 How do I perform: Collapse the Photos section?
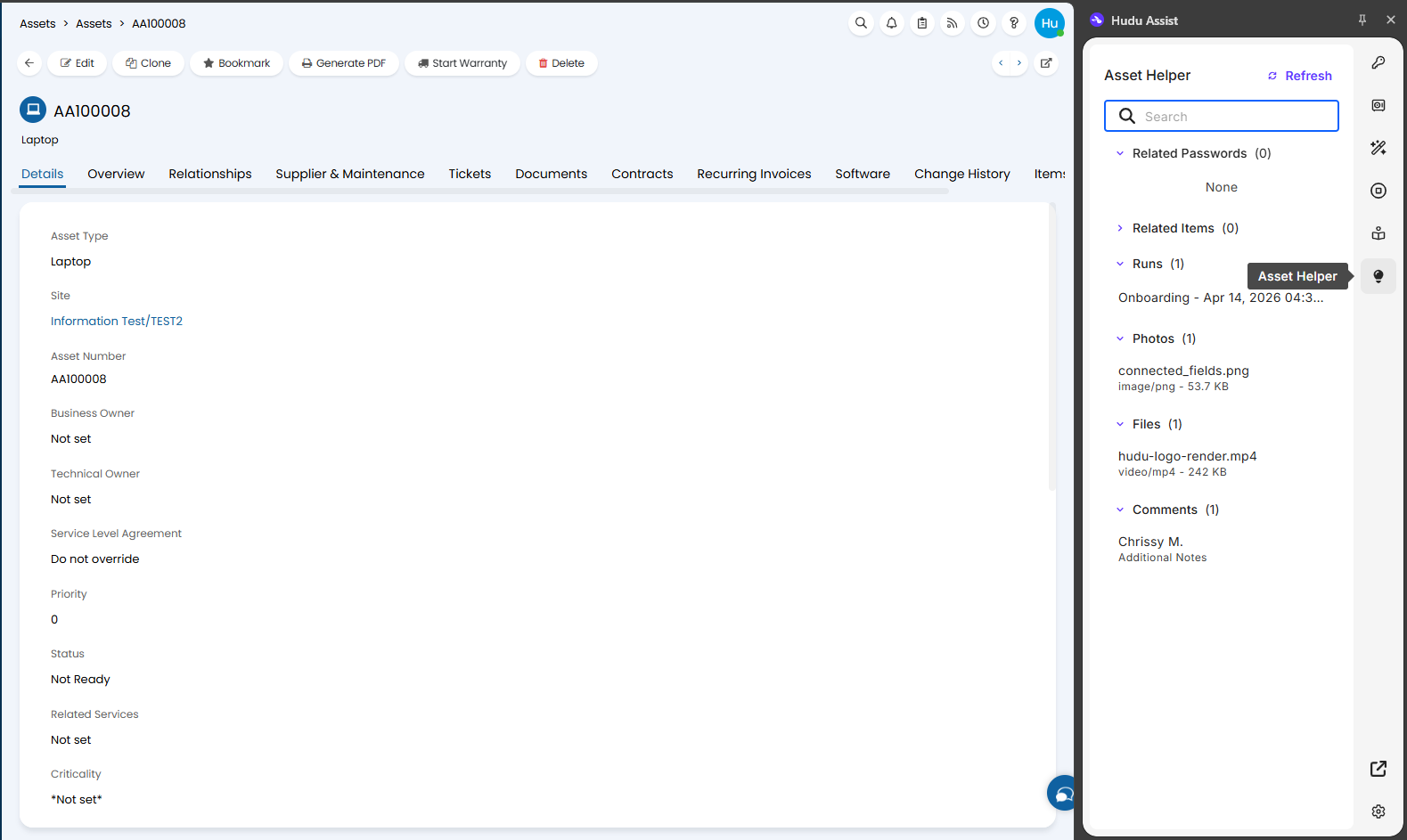(1120, 338)
